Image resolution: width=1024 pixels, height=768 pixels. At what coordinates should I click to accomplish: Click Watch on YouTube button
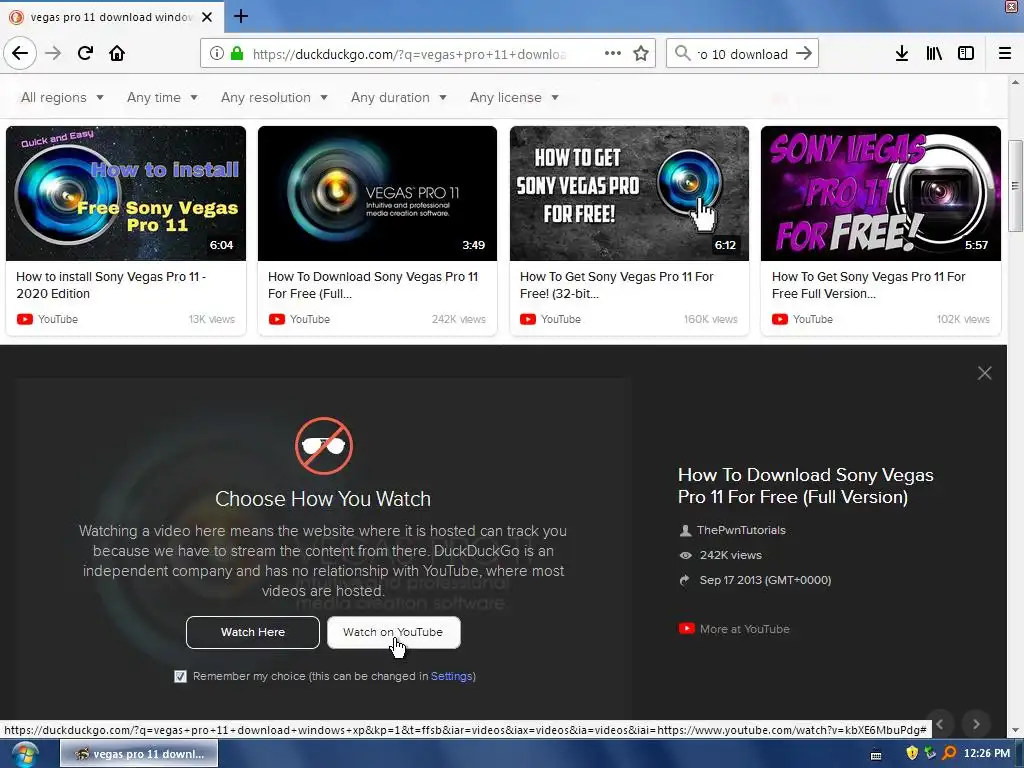[x=393, y=632]
